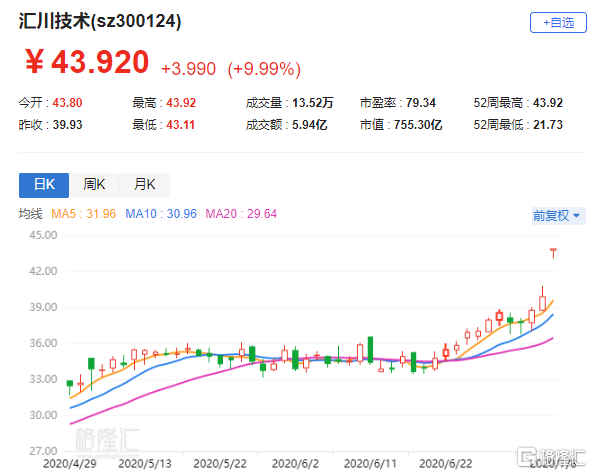Image resolution: width=592 pixels, height=474 pixels.
Task: Click 52周最低 value 21.73
Action: tap(548, 125)
